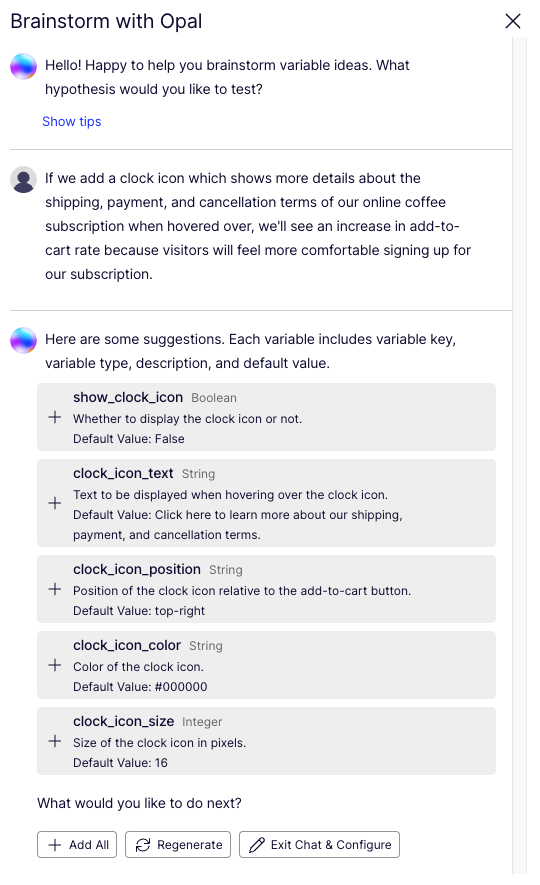Viewport: 540px width, 885px height.
Task: Show tips for brainstorming
Action: click(x=72, y=122)
